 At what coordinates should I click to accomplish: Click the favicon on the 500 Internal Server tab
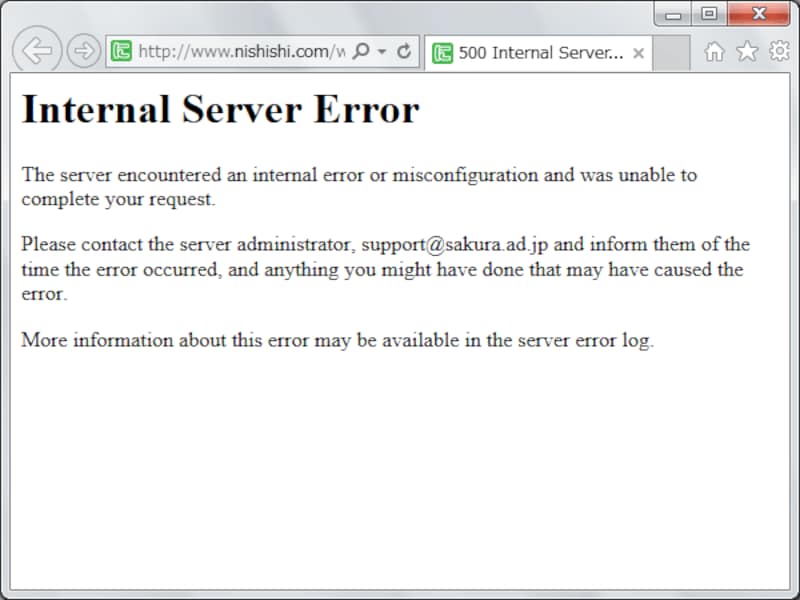442,53
